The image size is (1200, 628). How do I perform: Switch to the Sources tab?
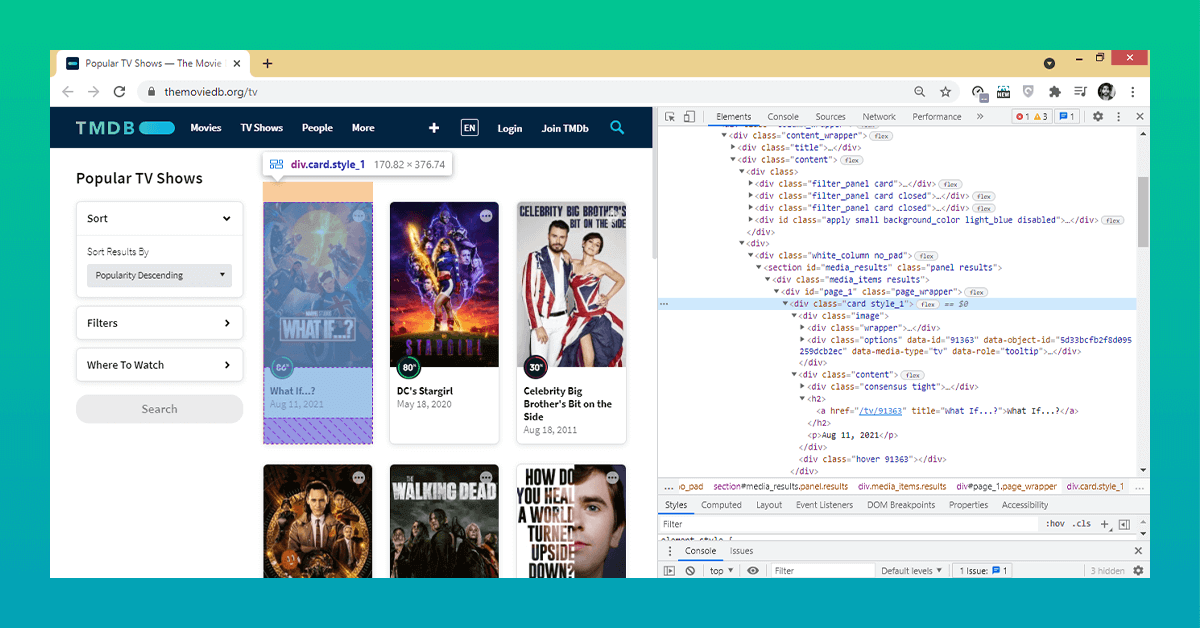tap(830, 117)
